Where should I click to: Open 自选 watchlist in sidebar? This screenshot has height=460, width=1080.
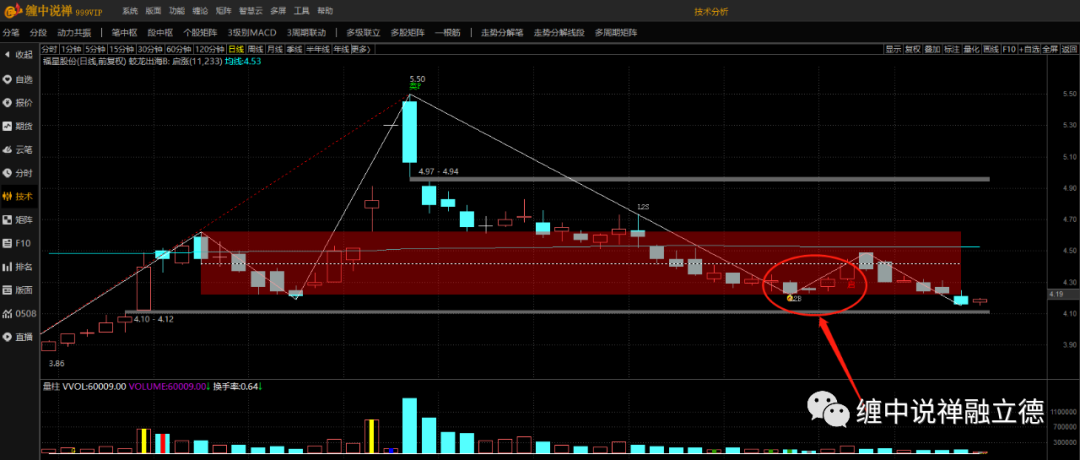(x=18, y=79)
